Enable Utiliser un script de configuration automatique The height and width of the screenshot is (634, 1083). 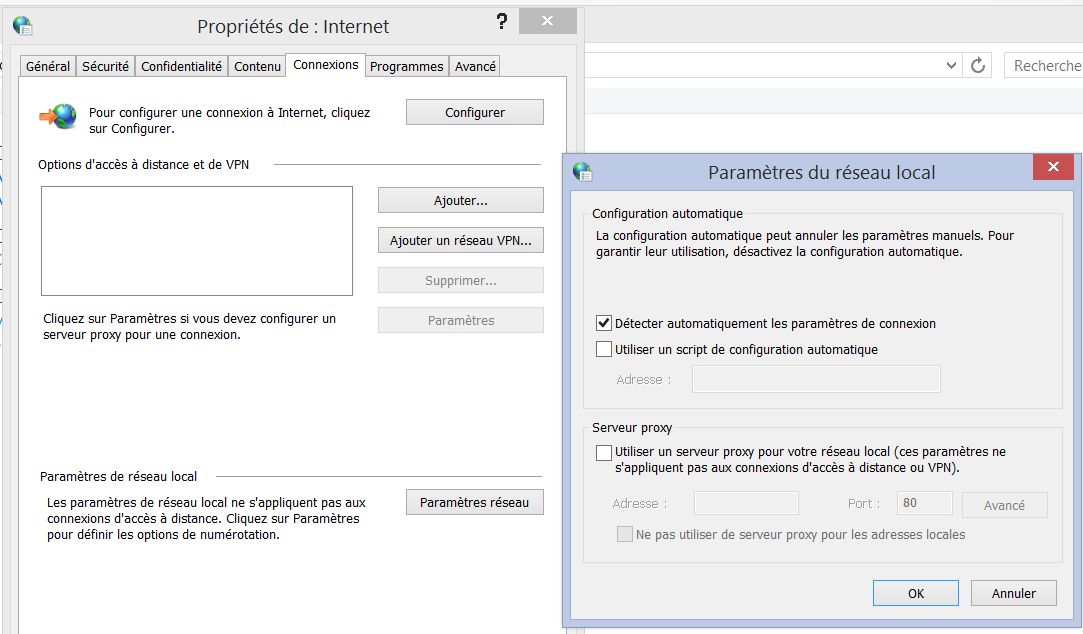click(x=604, y=349)
